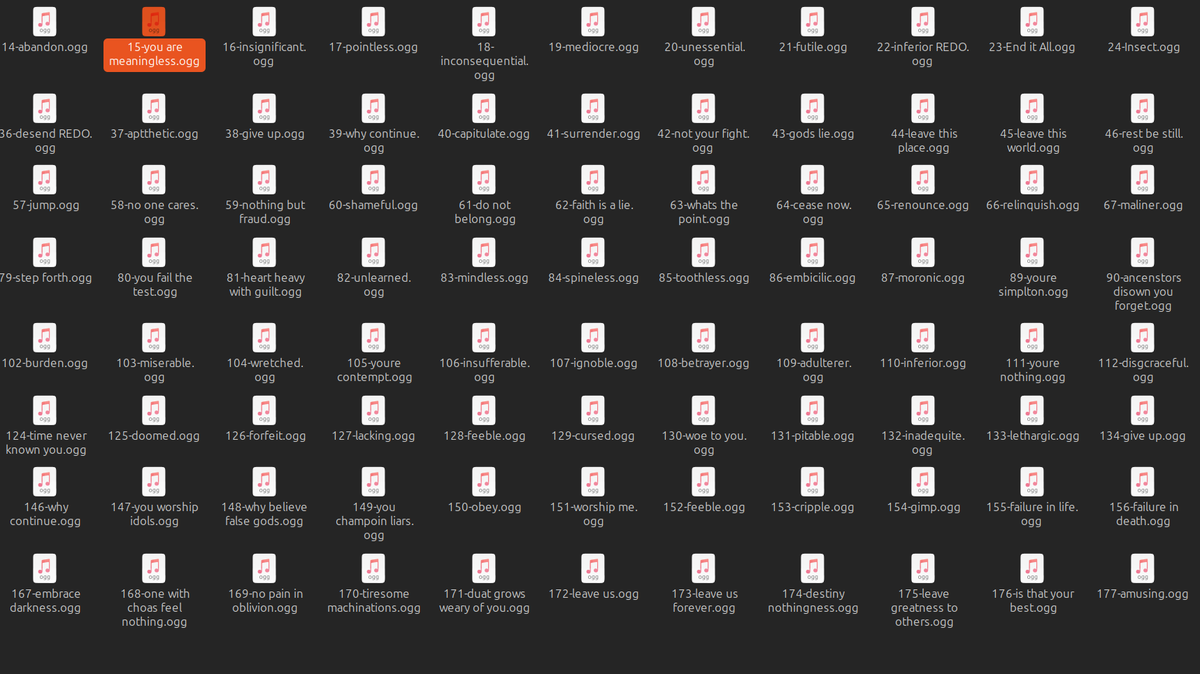The height and width of the screenshot is (674, 1200).
Task: Click '155-failure in life.ogg' label
Action: 1033,514
